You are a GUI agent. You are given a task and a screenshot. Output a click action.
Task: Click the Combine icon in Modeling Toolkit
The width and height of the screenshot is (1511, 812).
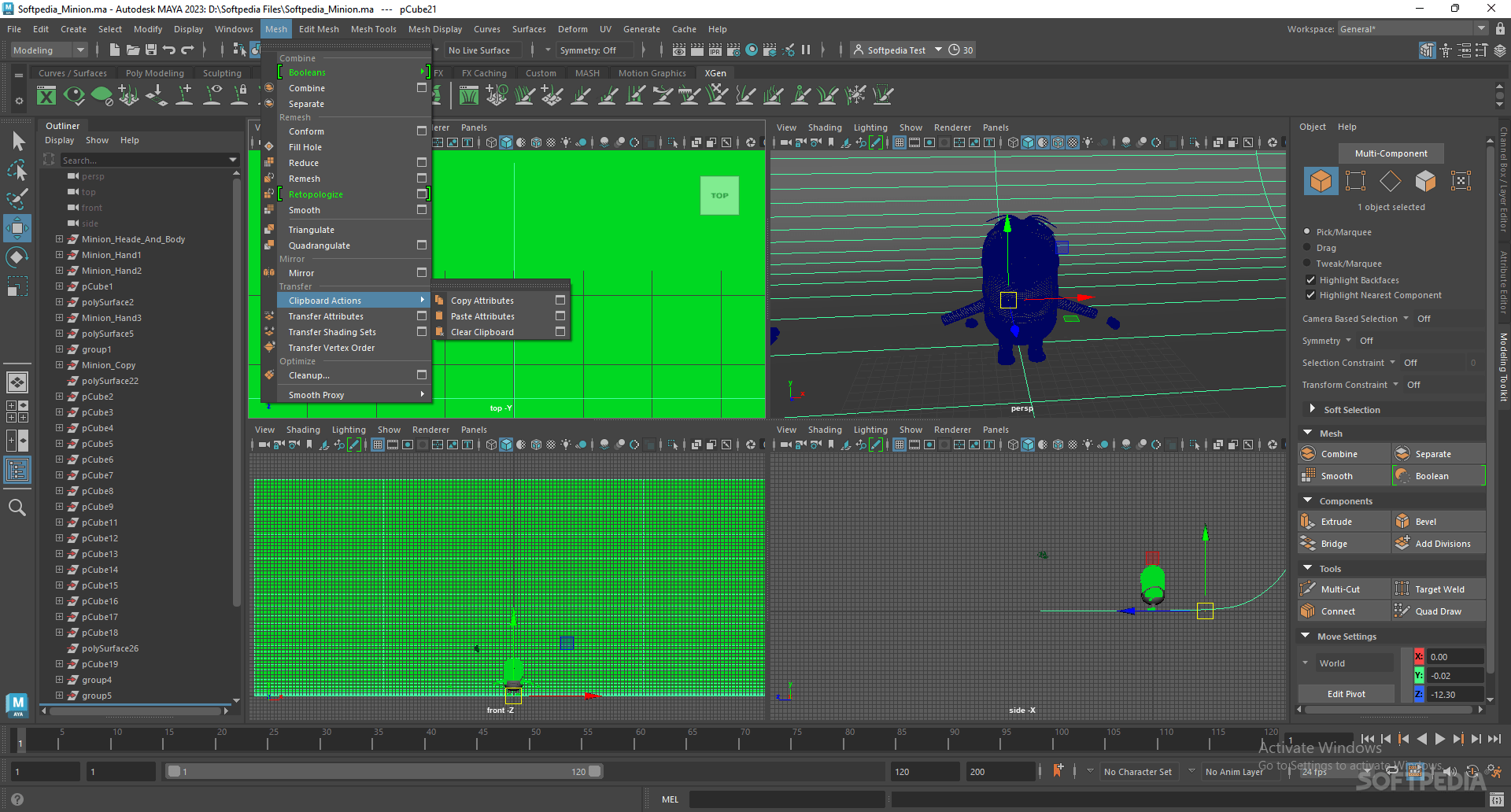pyautogui.click(x=1308, y=454)
